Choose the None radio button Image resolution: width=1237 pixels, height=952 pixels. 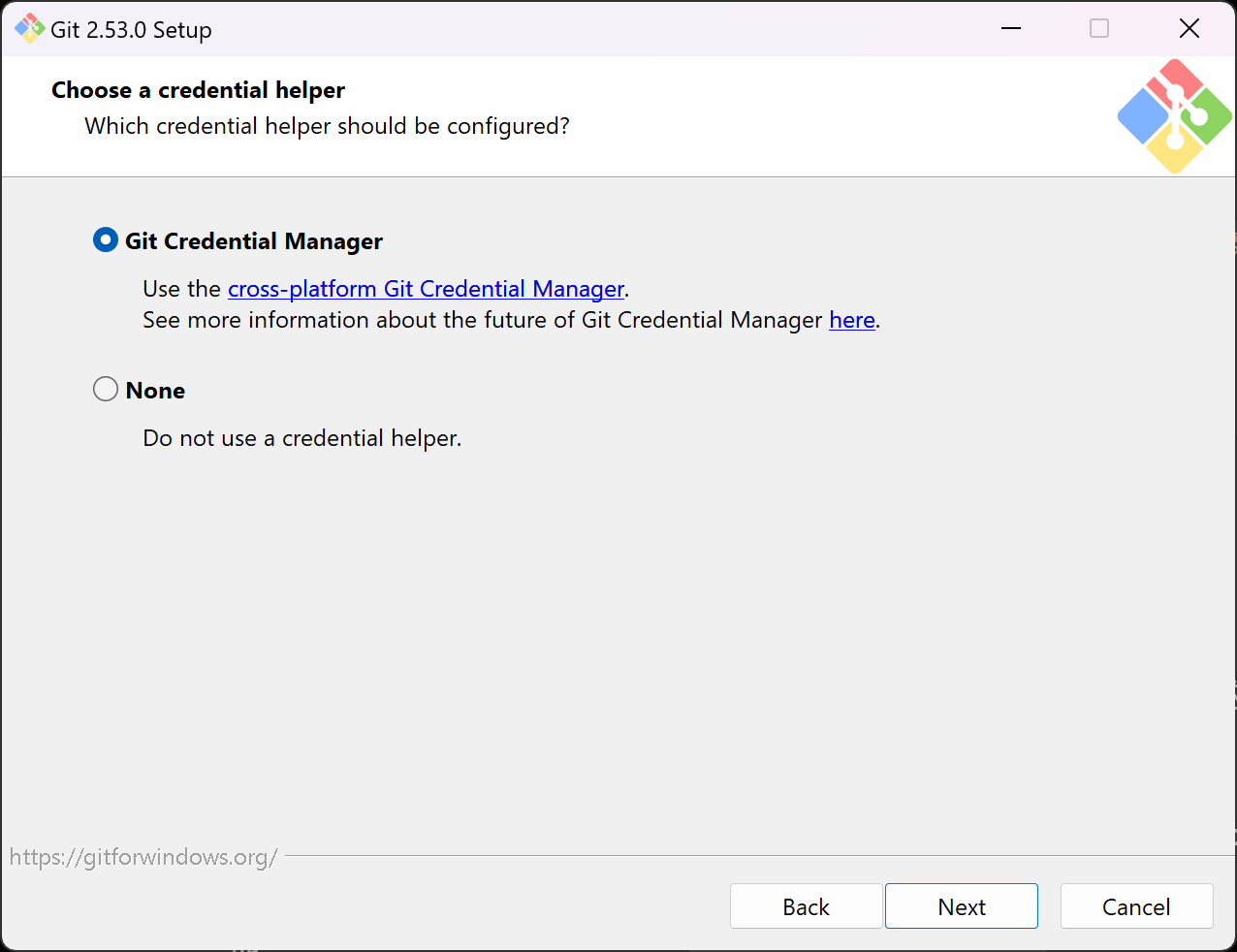(106, 390)
